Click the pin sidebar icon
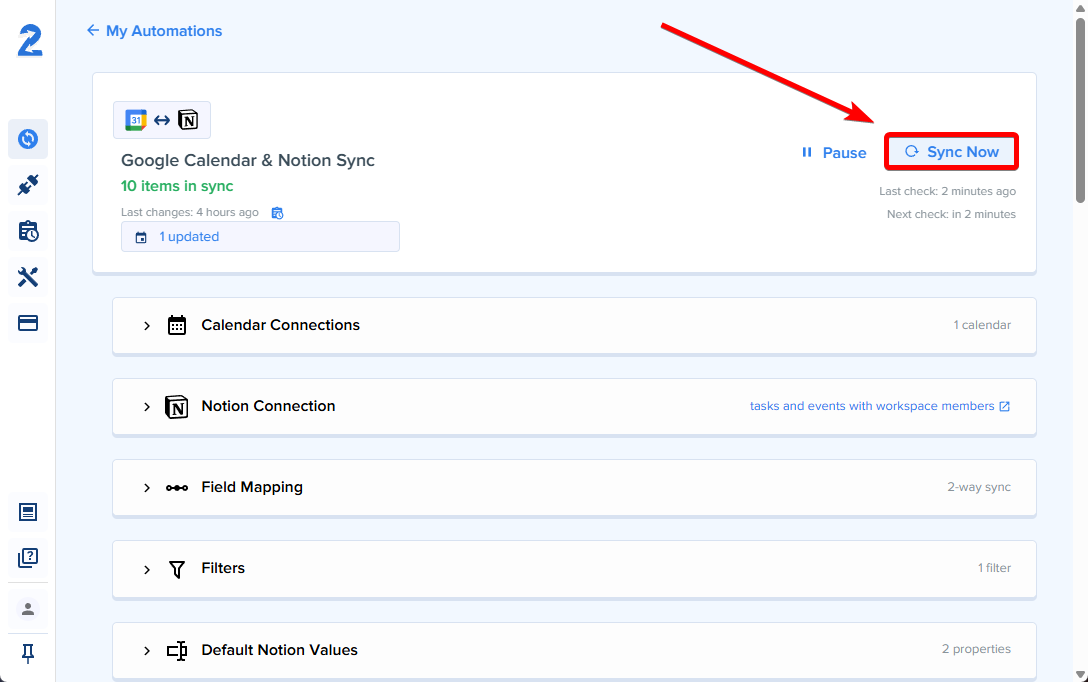1088x682 pixels. (28, 653)
